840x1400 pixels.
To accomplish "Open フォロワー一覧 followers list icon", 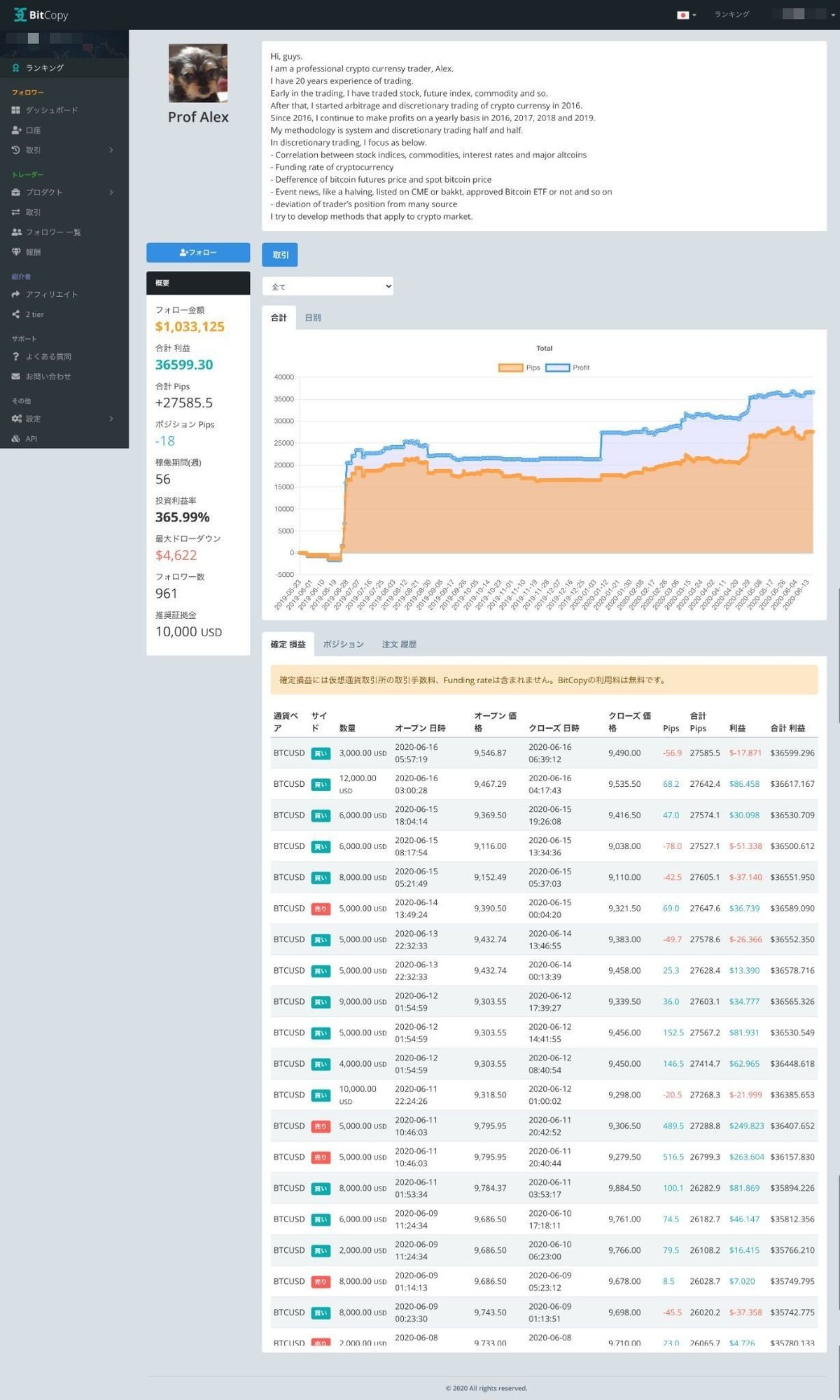I will tap(16, 232).
